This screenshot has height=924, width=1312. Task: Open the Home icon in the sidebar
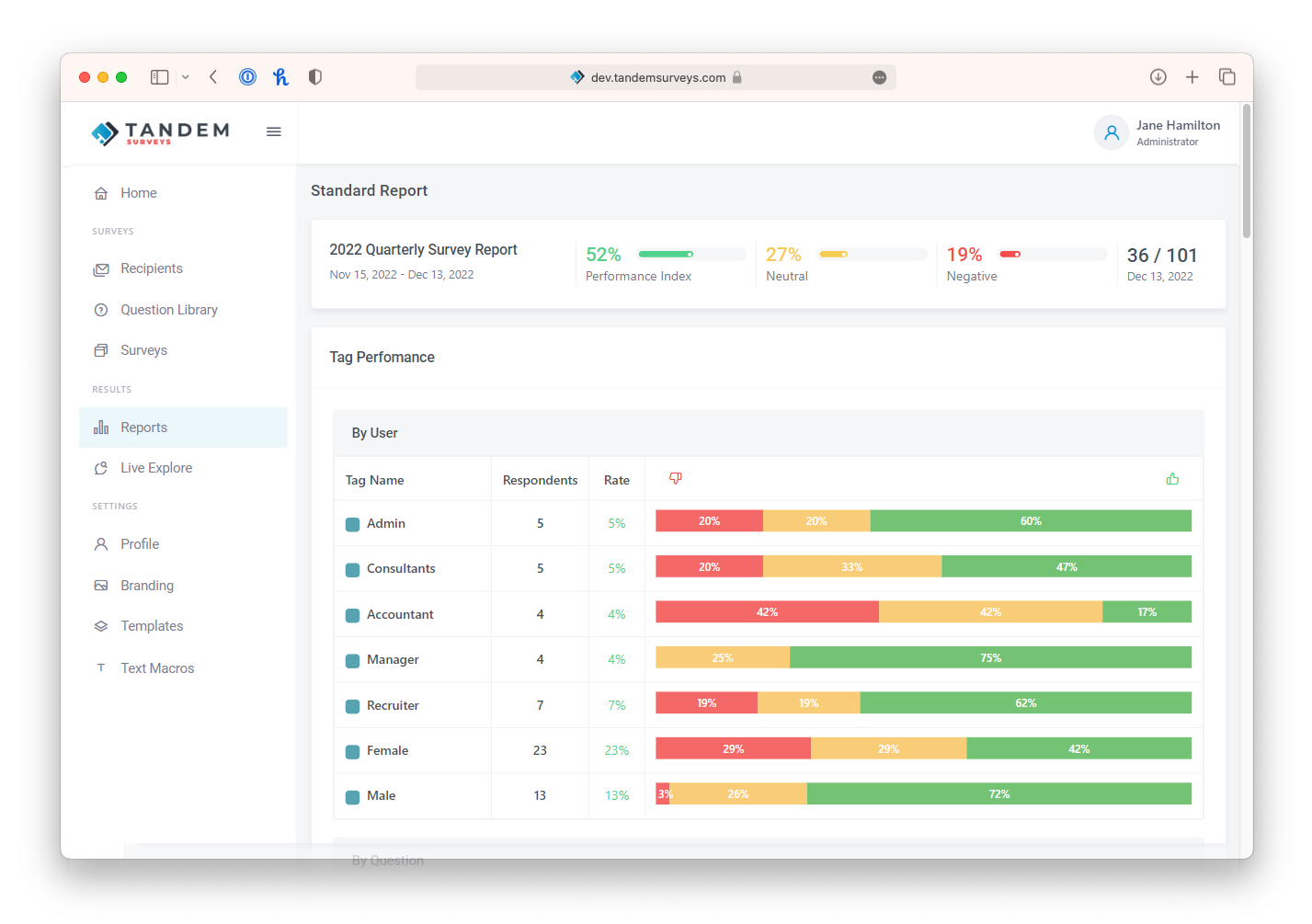101,192
